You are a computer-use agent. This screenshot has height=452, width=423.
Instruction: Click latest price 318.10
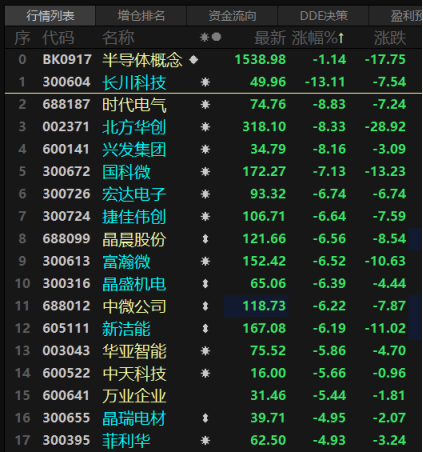coord(264,127)
